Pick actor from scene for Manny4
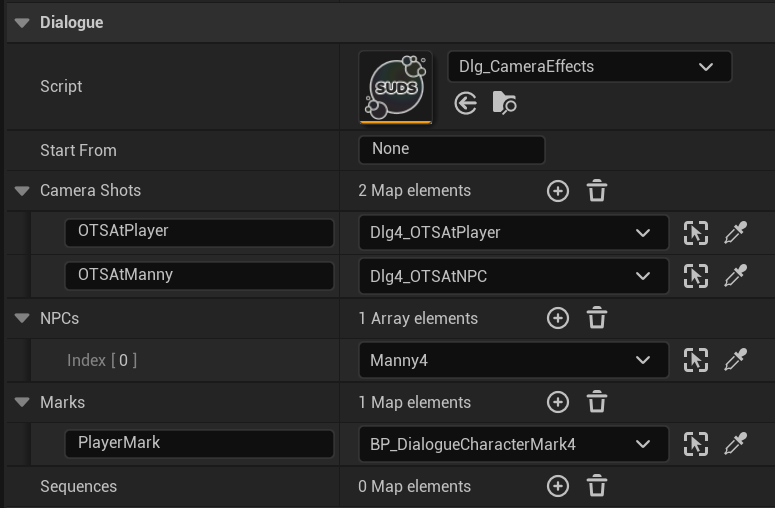Image resolution: width=775 pixels, height=508 pixels. click(x=735, y=361)
